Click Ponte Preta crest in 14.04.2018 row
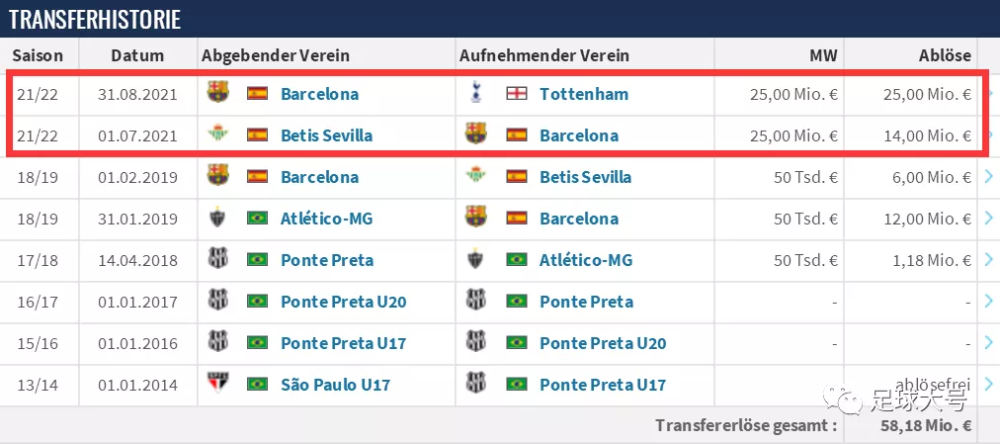Image resolution: width=1000 pixels, height=444 pixels. pyautogui.click(x=218, y=260)
